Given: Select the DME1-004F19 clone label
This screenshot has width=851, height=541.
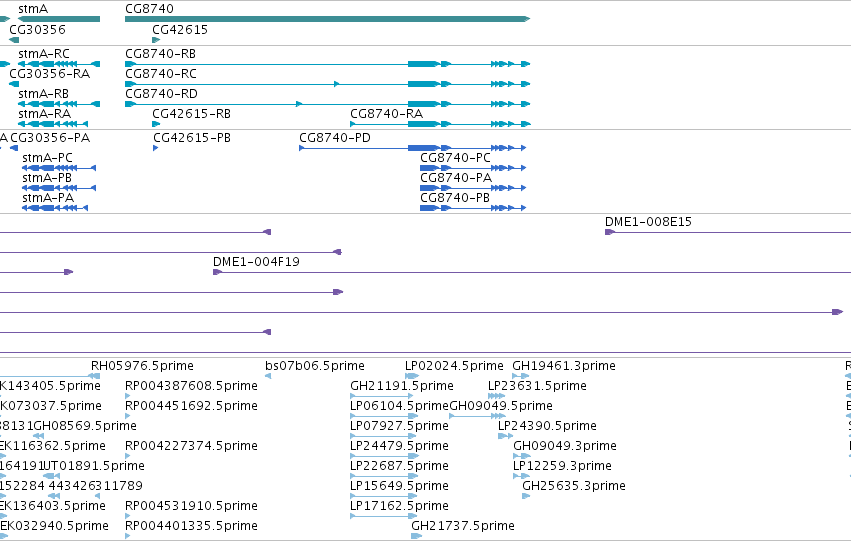Looking at the screenshot, I should coord(256,262).
